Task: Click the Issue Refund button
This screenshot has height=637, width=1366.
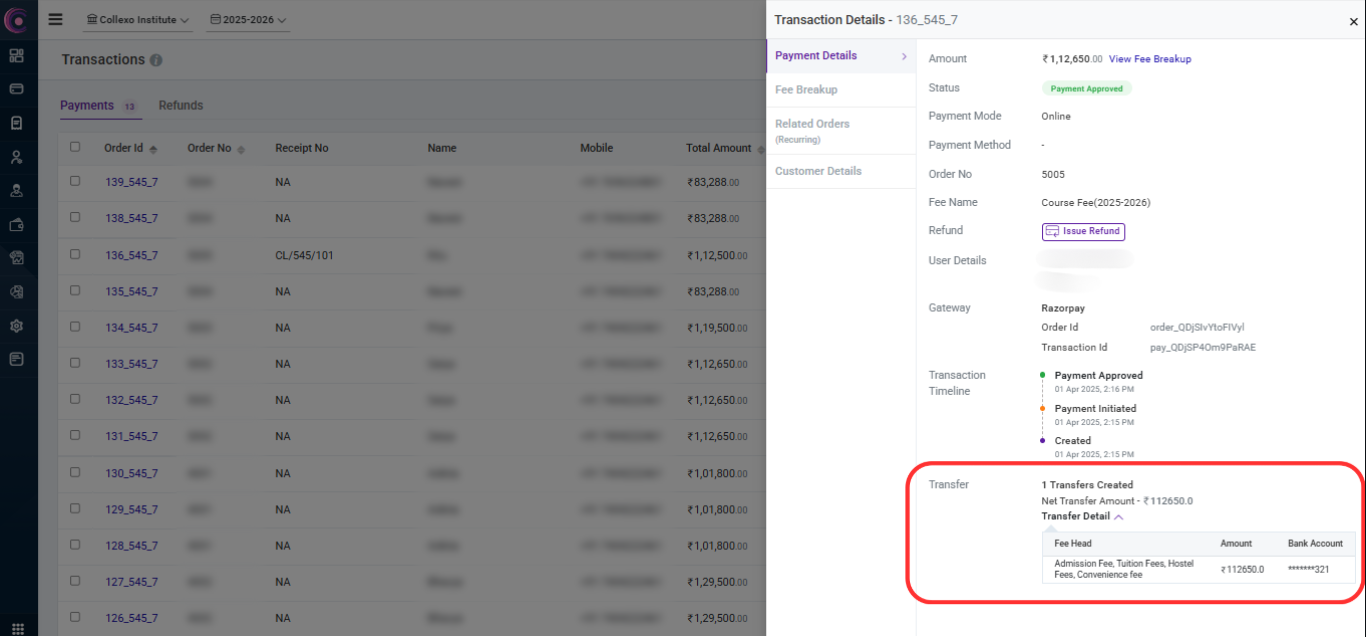Action: pyautogui.click(x=1083, y=231)
